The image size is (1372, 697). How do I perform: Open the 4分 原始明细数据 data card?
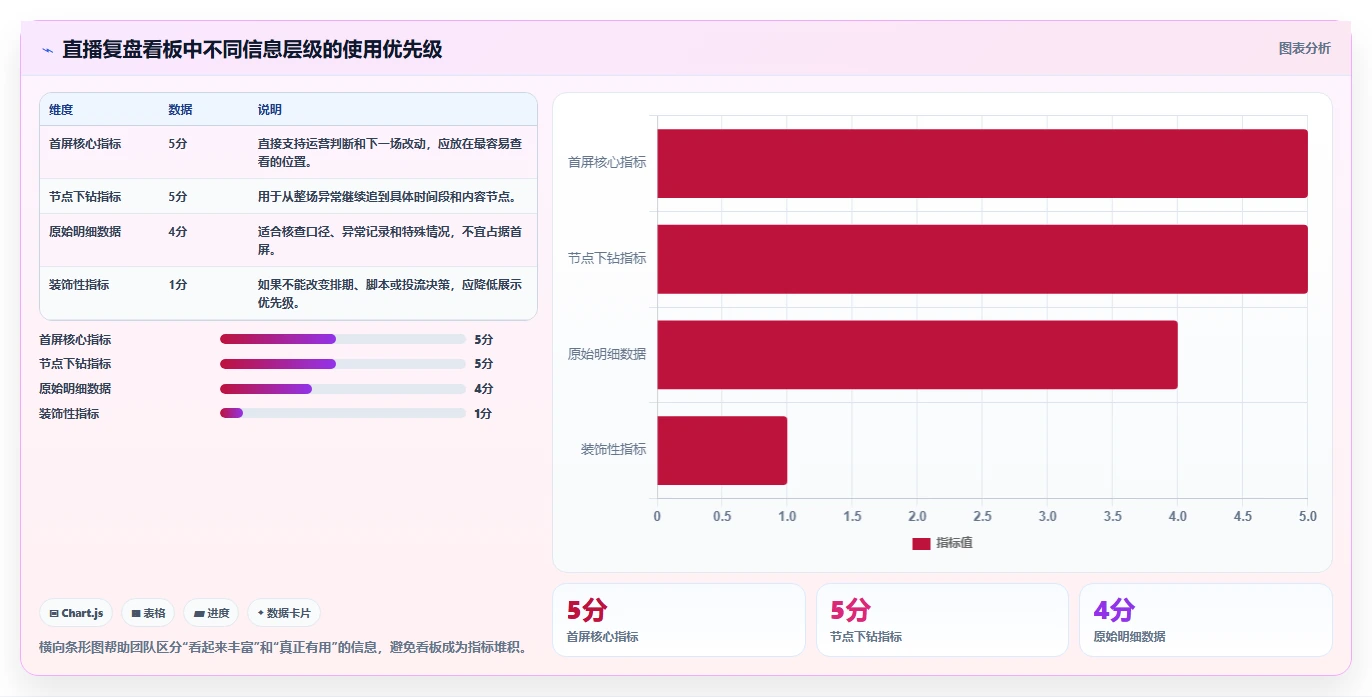click(x=1206, y=620)
